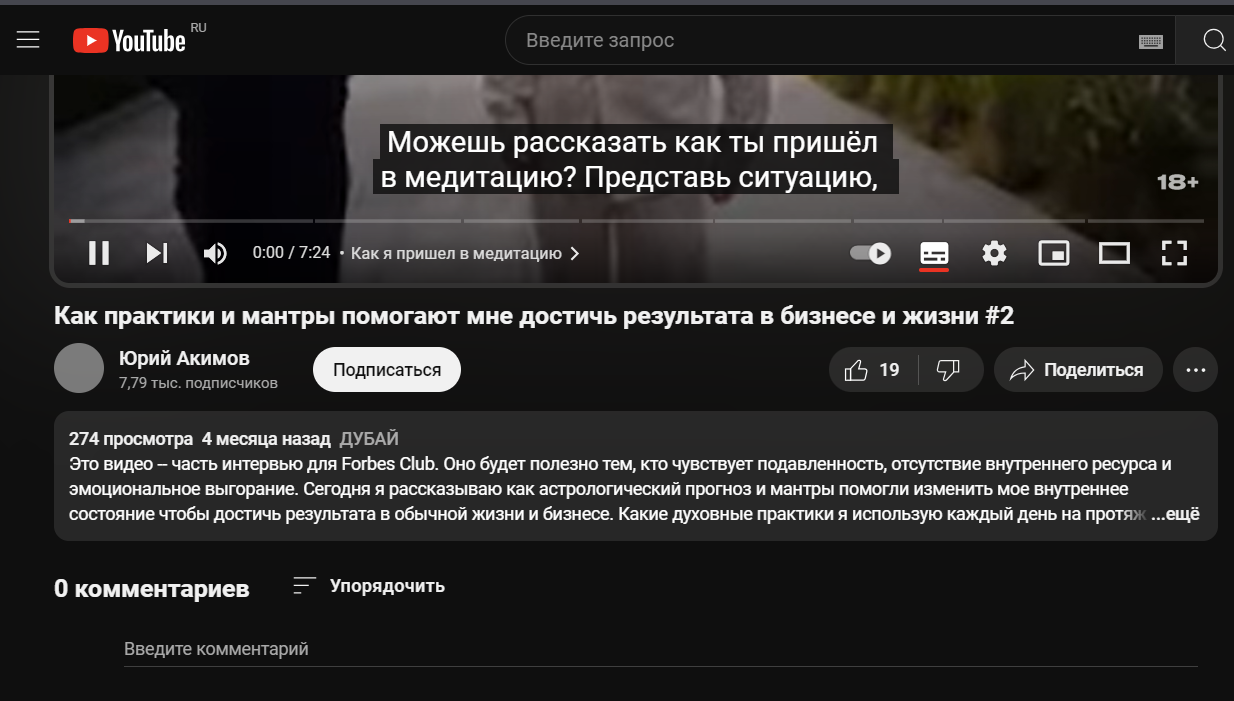
Task: Expand the chapter "Как я пришел в медитацию"
Action: (465, 254)
